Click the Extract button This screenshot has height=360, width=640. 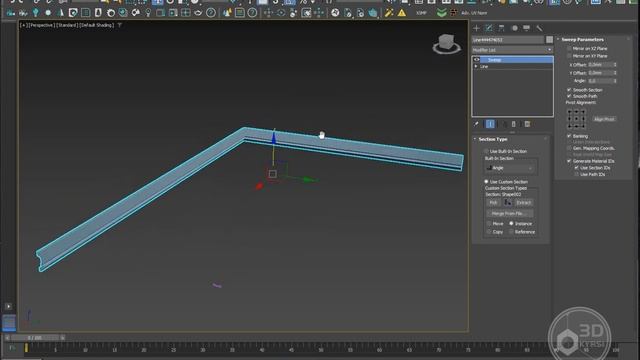tap(524, 202)
